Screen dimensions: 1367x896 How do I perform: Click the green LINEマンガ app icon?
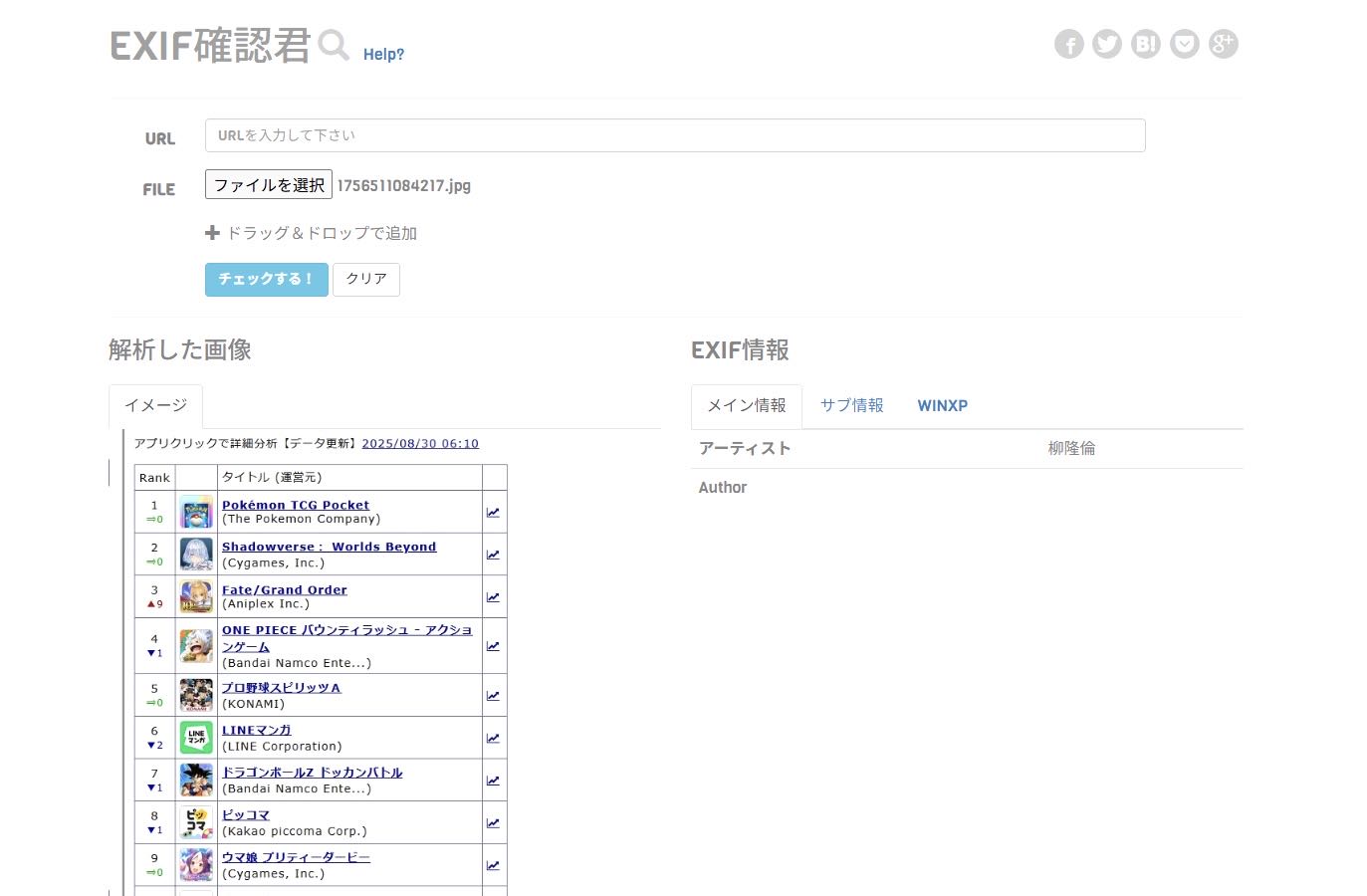(196, 738)
